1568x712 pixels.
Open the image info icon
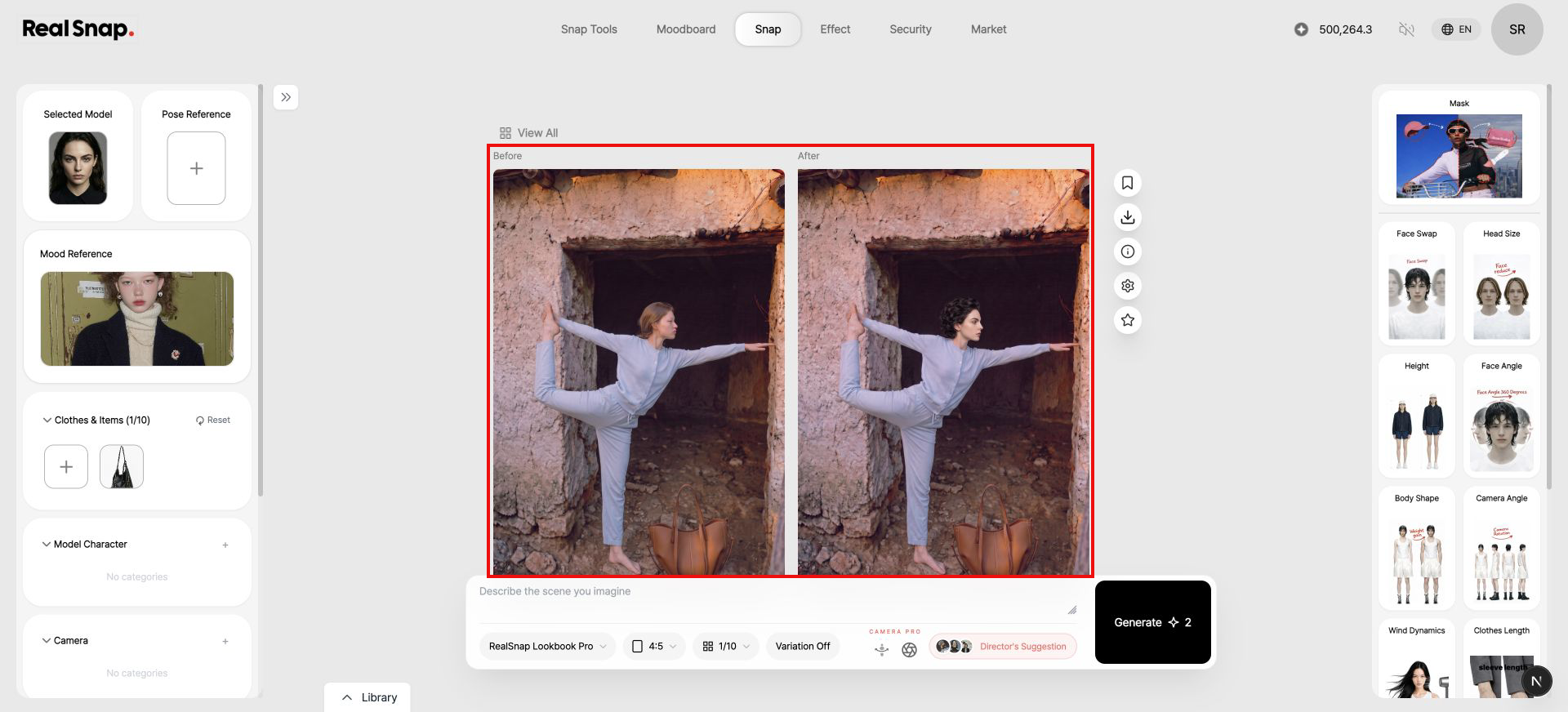pyautogui.click(x=1127, y=251)
